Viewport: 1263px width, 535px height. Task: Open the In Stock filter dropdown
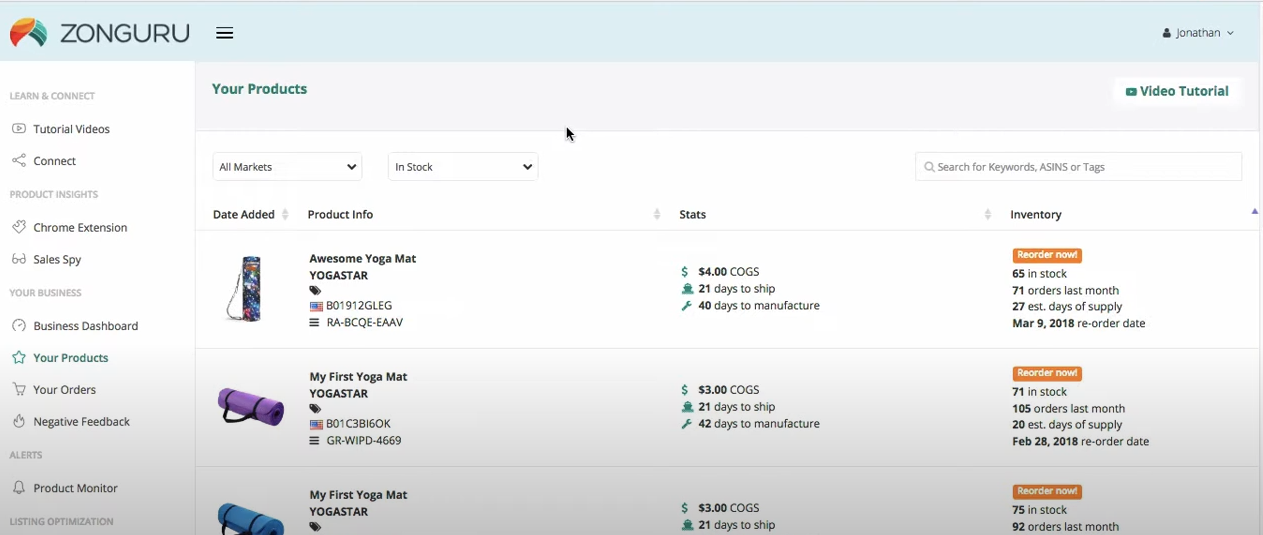[x=463, y=167]
